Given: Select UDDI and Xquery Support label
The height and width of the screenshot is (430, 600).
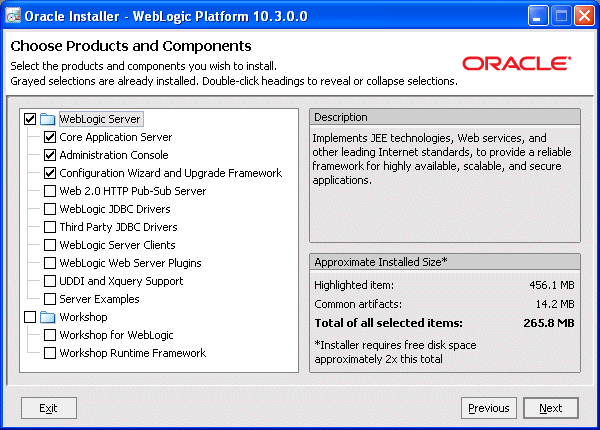Looking at the screenshot, I should pyautogui.click(x=121, y=281).
